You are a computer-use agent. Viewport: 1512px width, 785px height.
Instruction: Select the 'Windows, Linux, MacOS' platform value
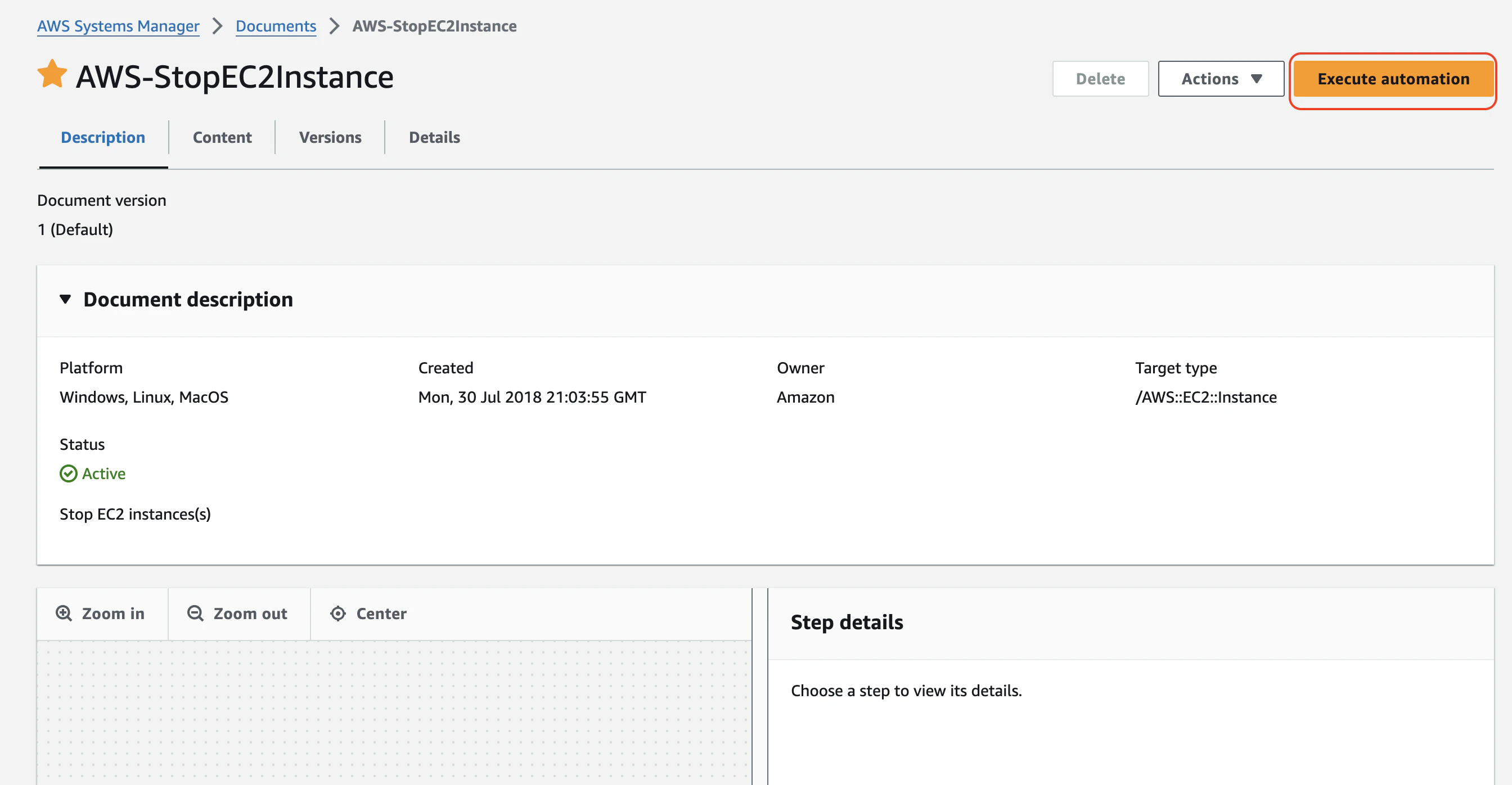pos(144,397)
